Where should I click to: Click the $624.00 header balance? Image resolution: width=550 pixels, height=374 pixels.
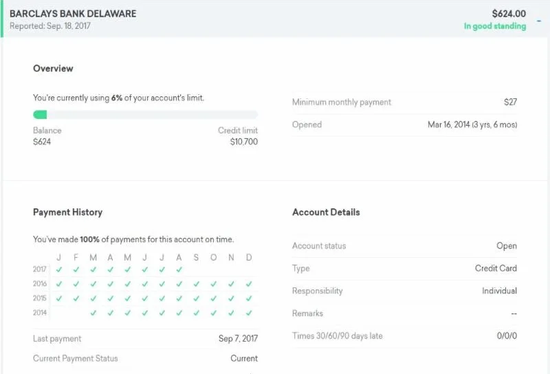point(509,14)
